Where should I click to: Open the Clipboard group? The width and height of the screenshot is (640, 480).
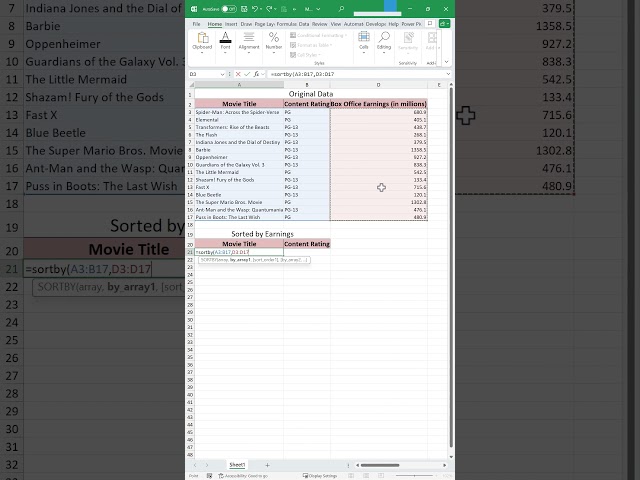[202, 42]
